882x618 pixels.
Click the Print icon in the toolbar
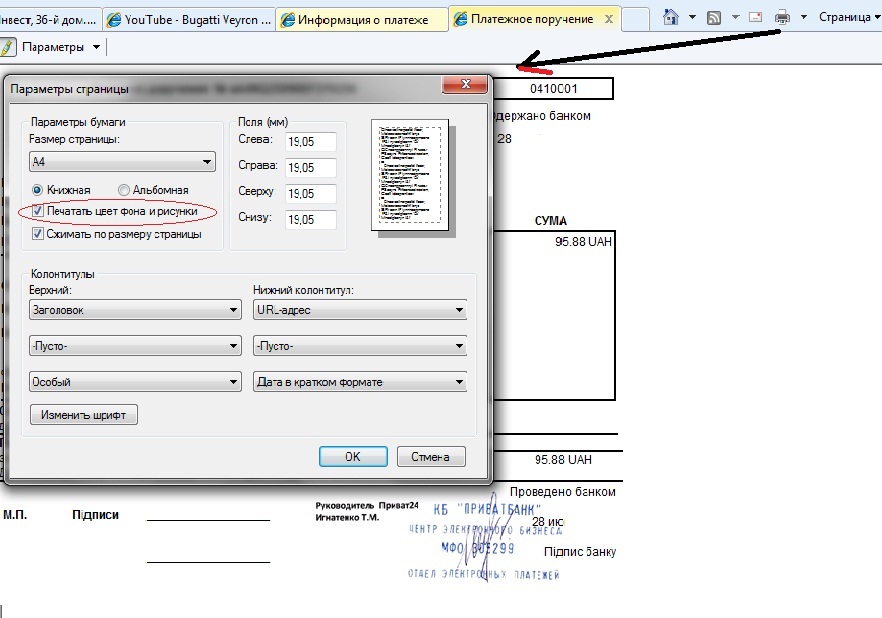pyautogui.click(x=782, y=17)
